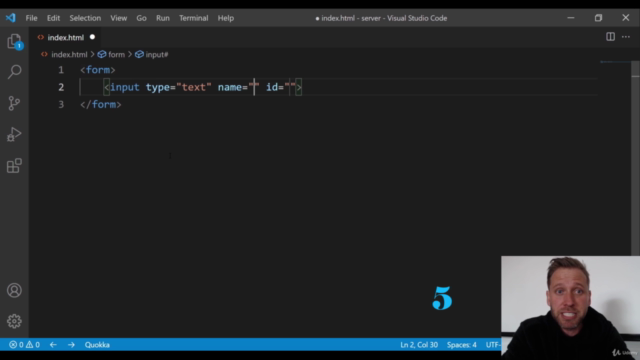Screen dimensions: 640x360
Task: Select the index.html editor tab
Action: click(65, 38)
